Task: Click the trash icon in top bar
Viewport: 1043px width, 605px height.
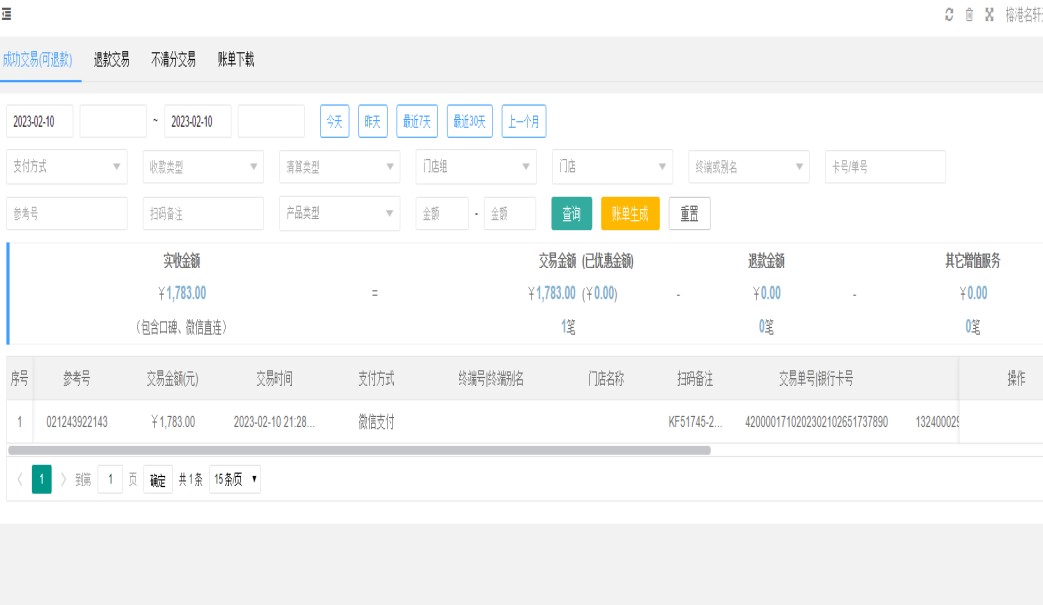Action: tap(969, 14)
